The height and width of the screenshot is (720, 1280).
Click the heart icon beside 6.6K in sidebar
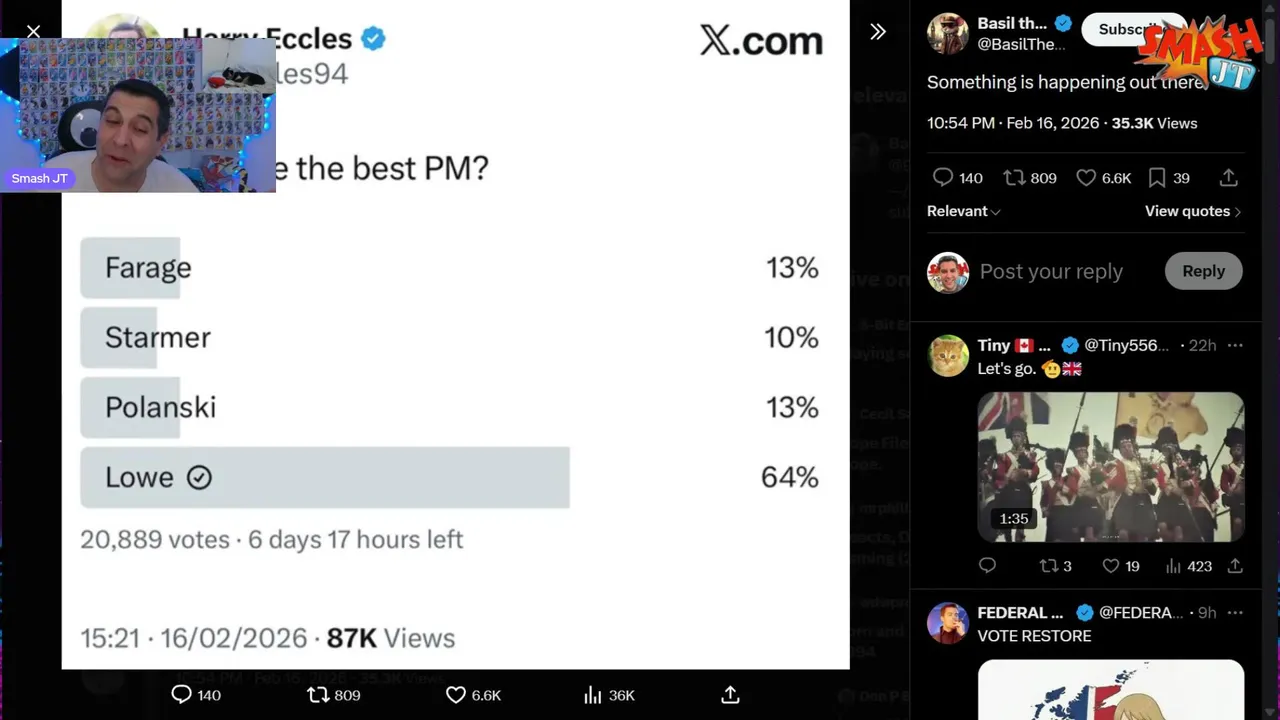coord(1086,178)
